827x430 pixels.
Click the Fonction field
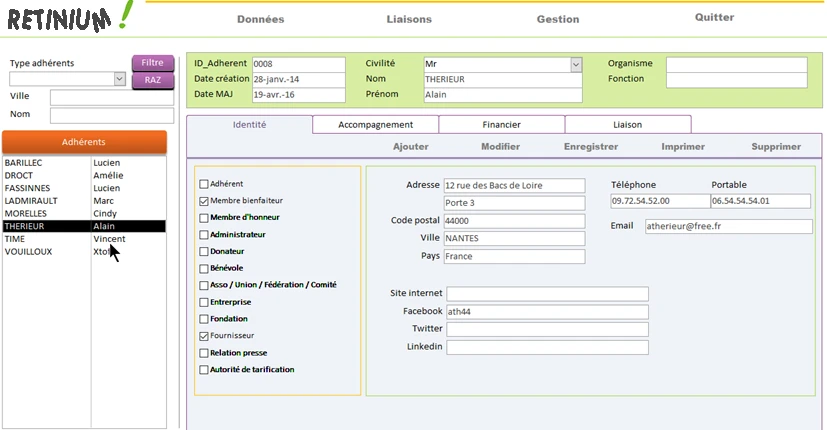[x=736, y=80]
